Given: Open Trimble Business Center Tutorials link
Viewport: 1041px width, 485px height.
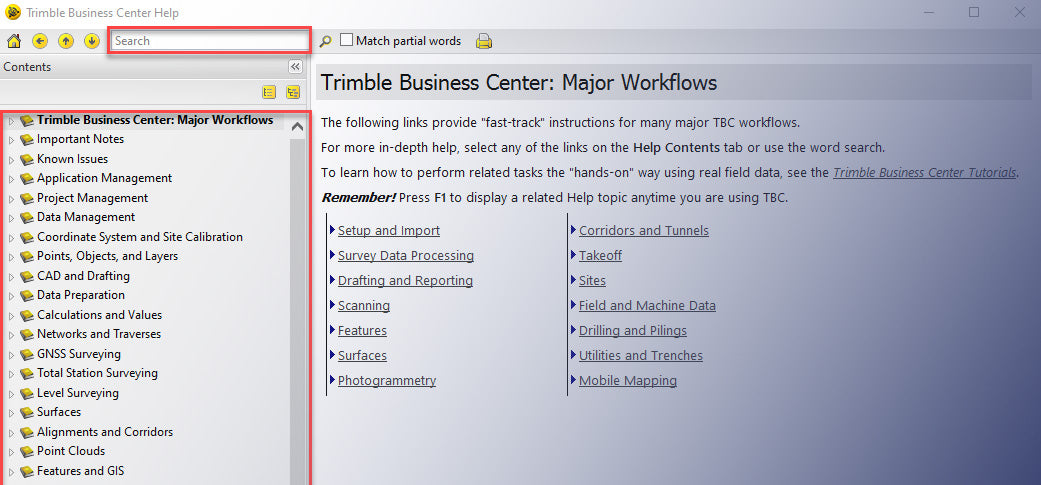Looking at the screenshot, I should [x=925, y=173].
